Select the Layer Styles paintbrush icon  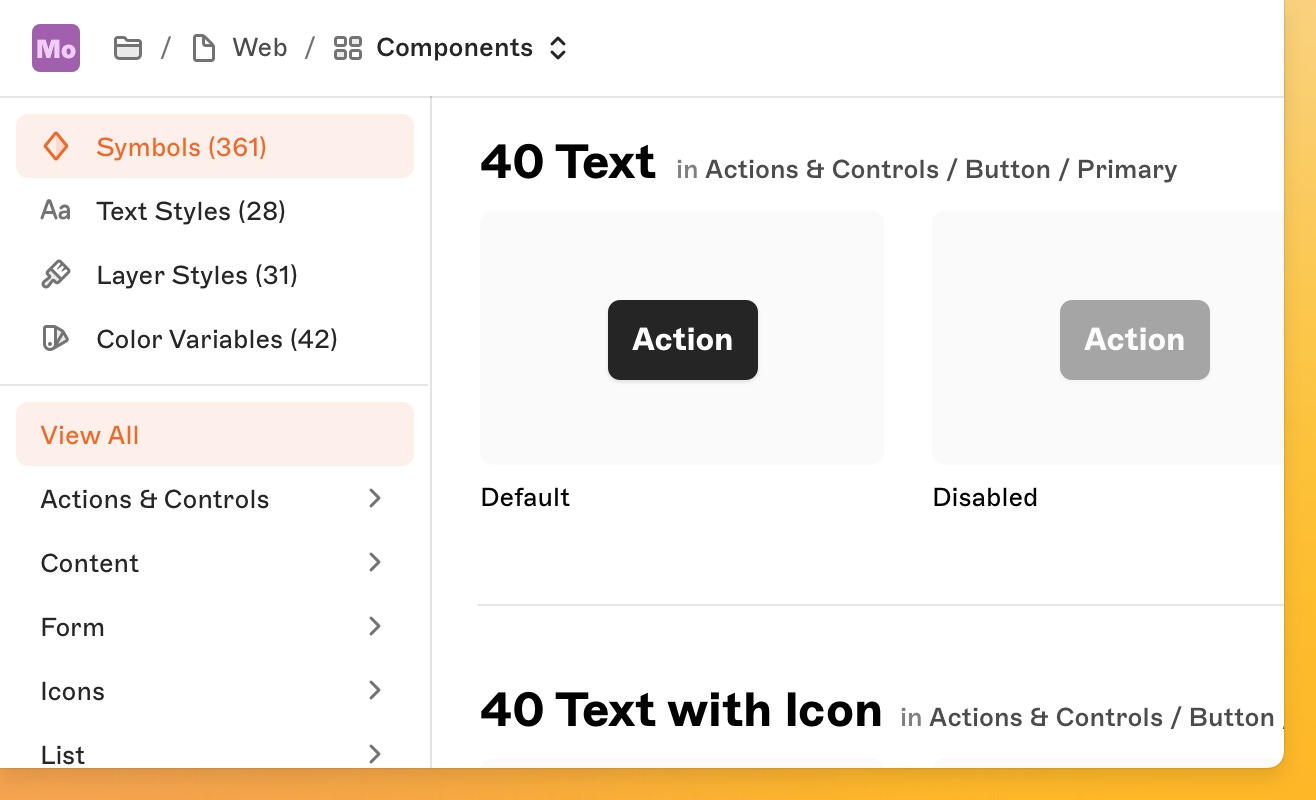[x=56, y=274]
